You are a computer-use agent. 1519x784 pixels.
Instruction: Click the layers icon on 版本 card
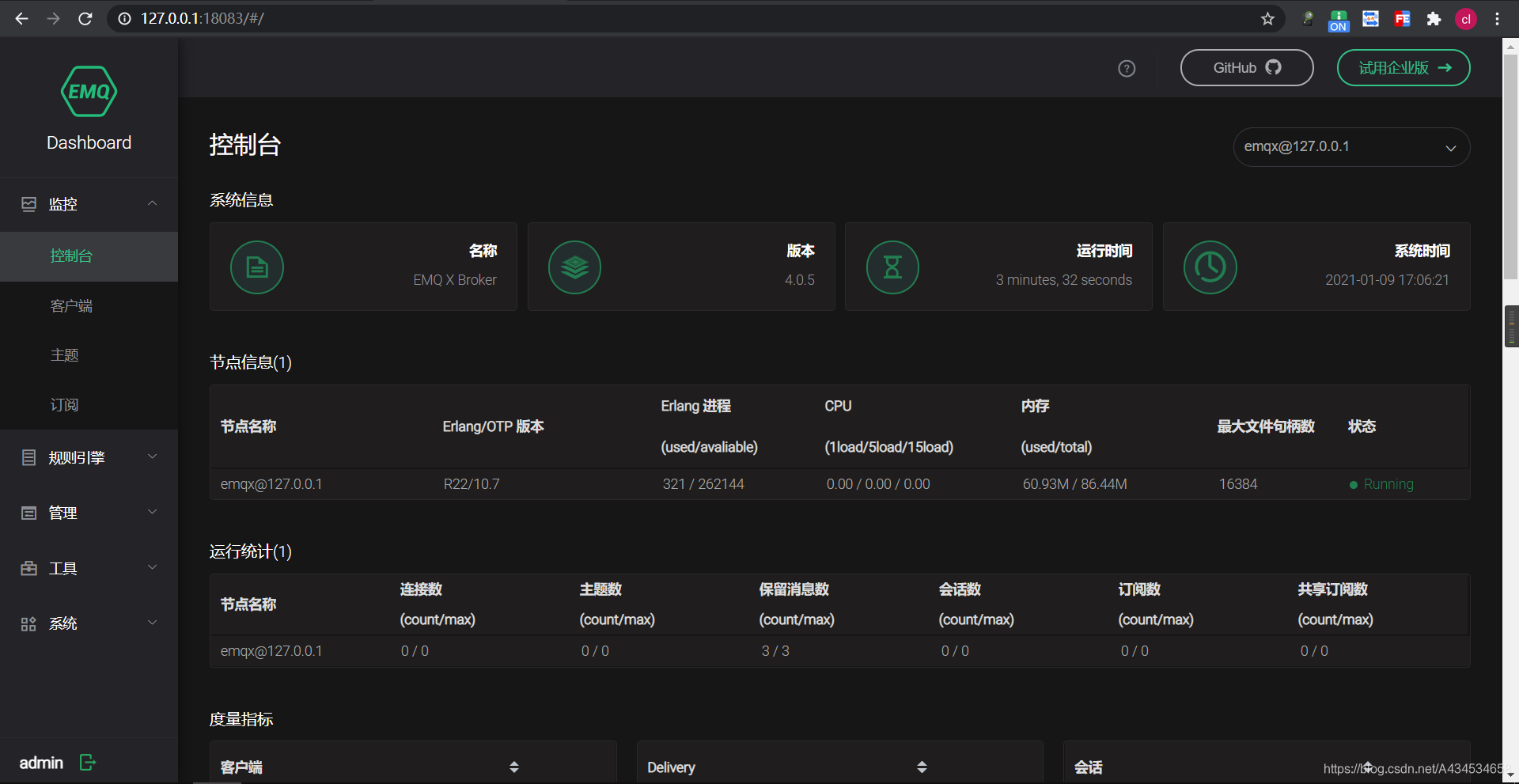point(574,267)
